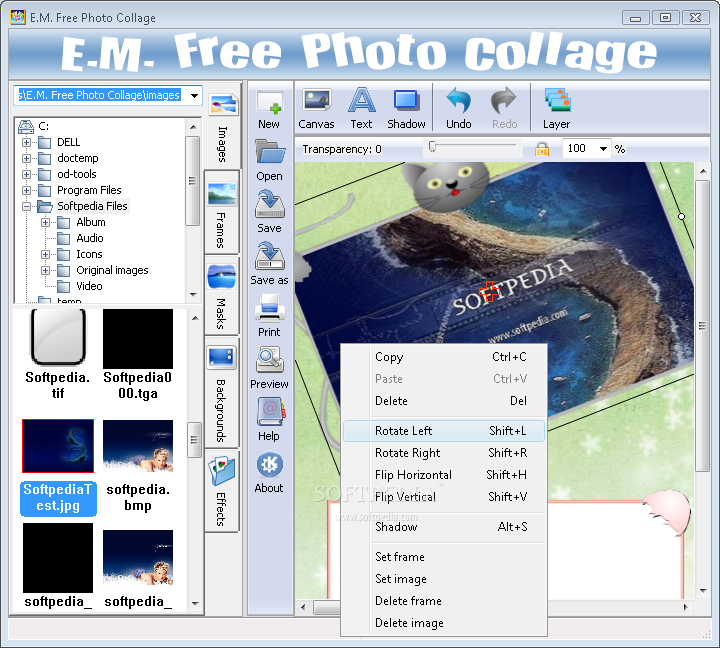Open the zoom percentage dropdown
The width and height of the screenshot is (720, 648).
pos(603,149)
